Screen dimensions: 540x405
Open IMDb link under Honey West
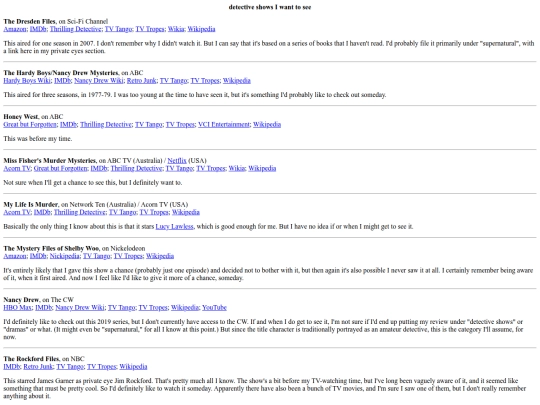(69, 124)
